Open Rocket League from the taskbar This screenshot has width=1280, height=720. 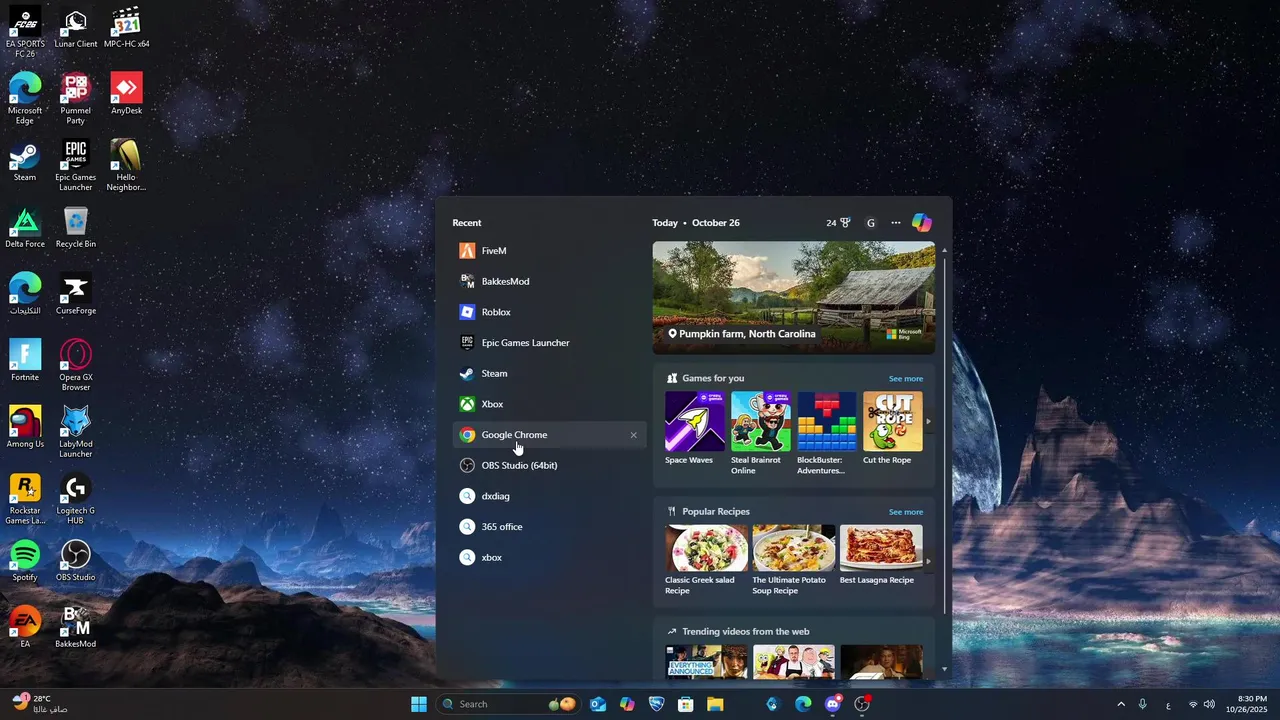pyautogui.click(x=656, y=704)
